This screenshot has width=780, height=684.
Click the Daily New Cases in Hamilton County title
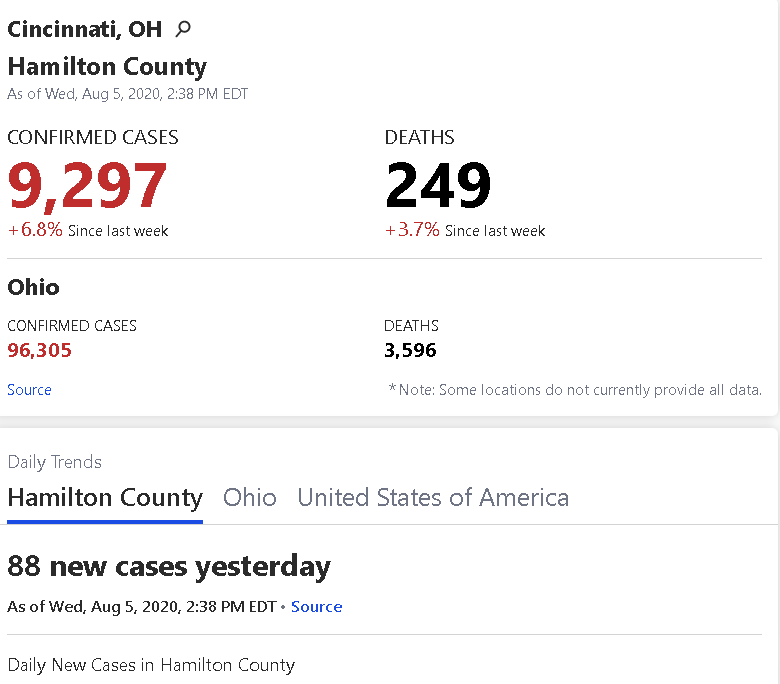click(x=151, y=665)
